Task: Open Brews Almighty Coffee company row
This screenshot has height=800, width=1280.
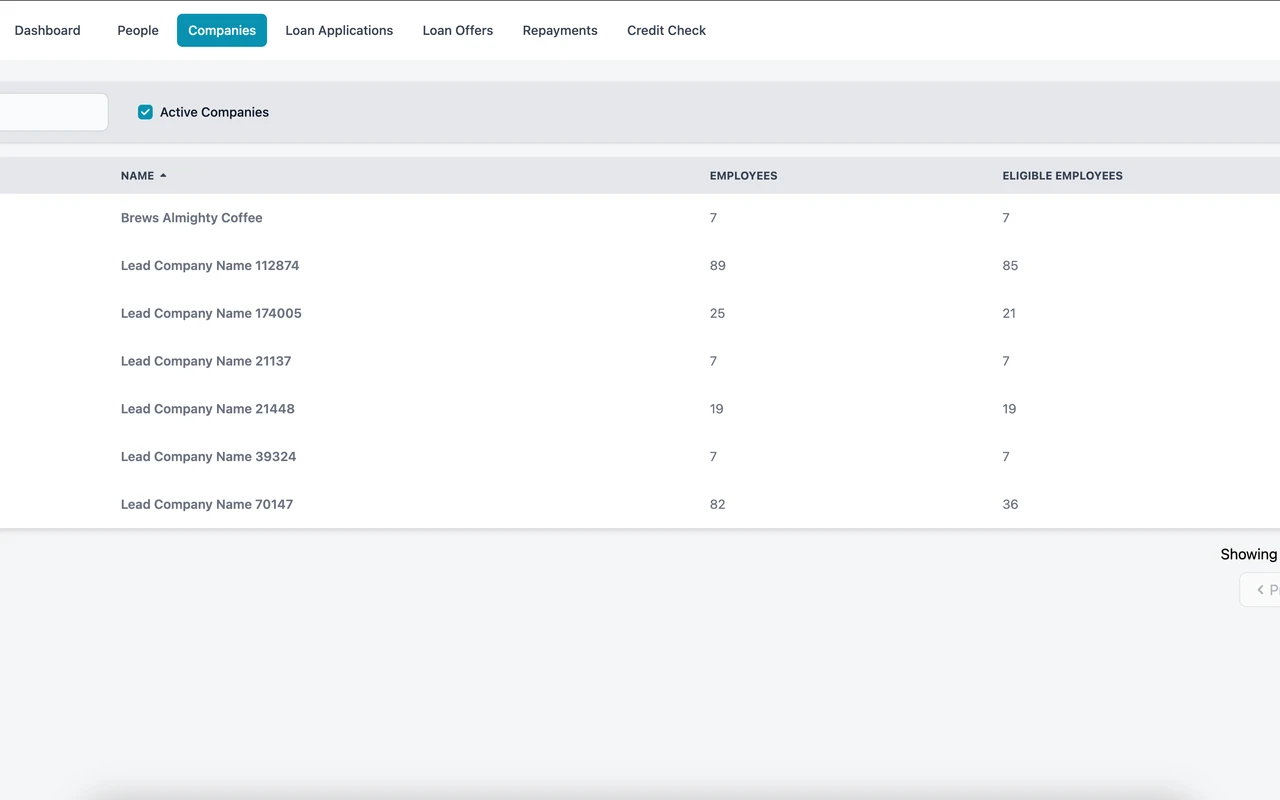Action: pos(640,218)
